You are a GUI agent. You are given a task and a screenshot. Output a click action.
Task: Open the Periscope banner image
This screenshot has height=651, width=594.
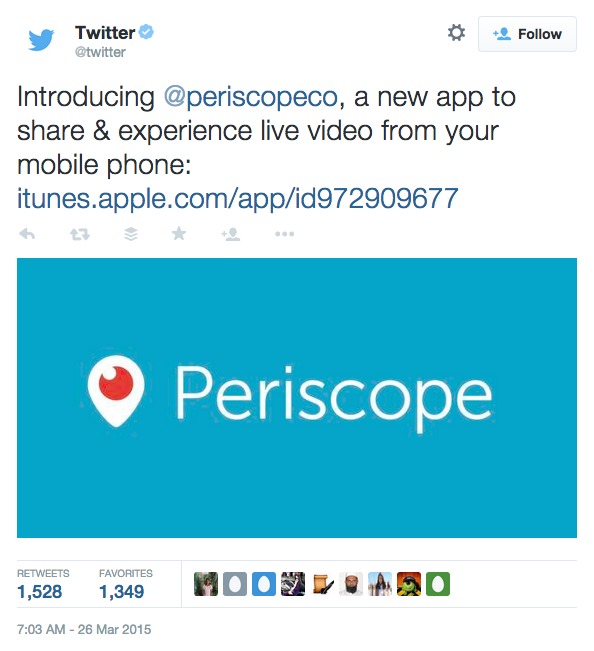point(297,398)
